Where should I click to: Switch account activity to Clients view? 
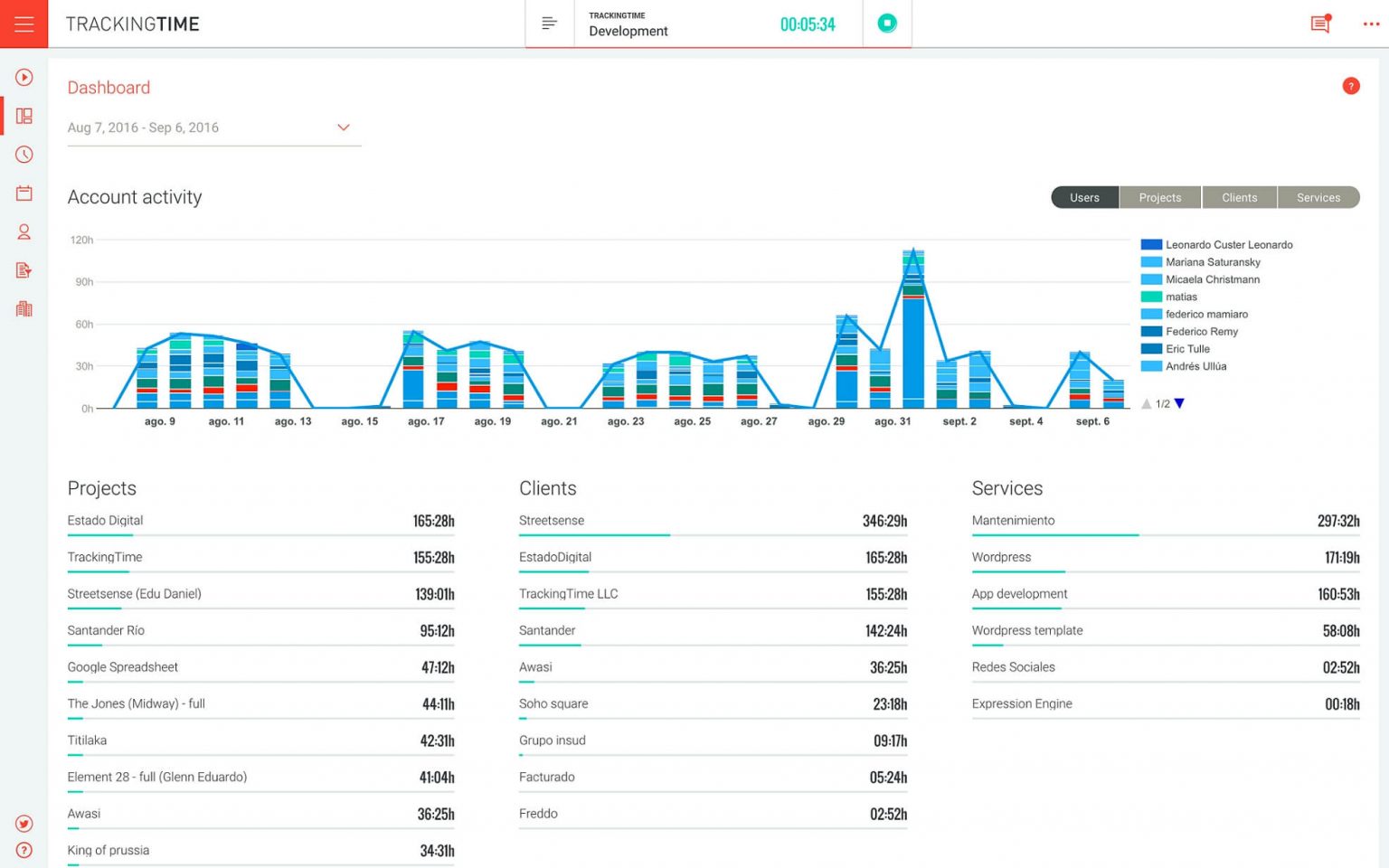tap(1239, 197)
